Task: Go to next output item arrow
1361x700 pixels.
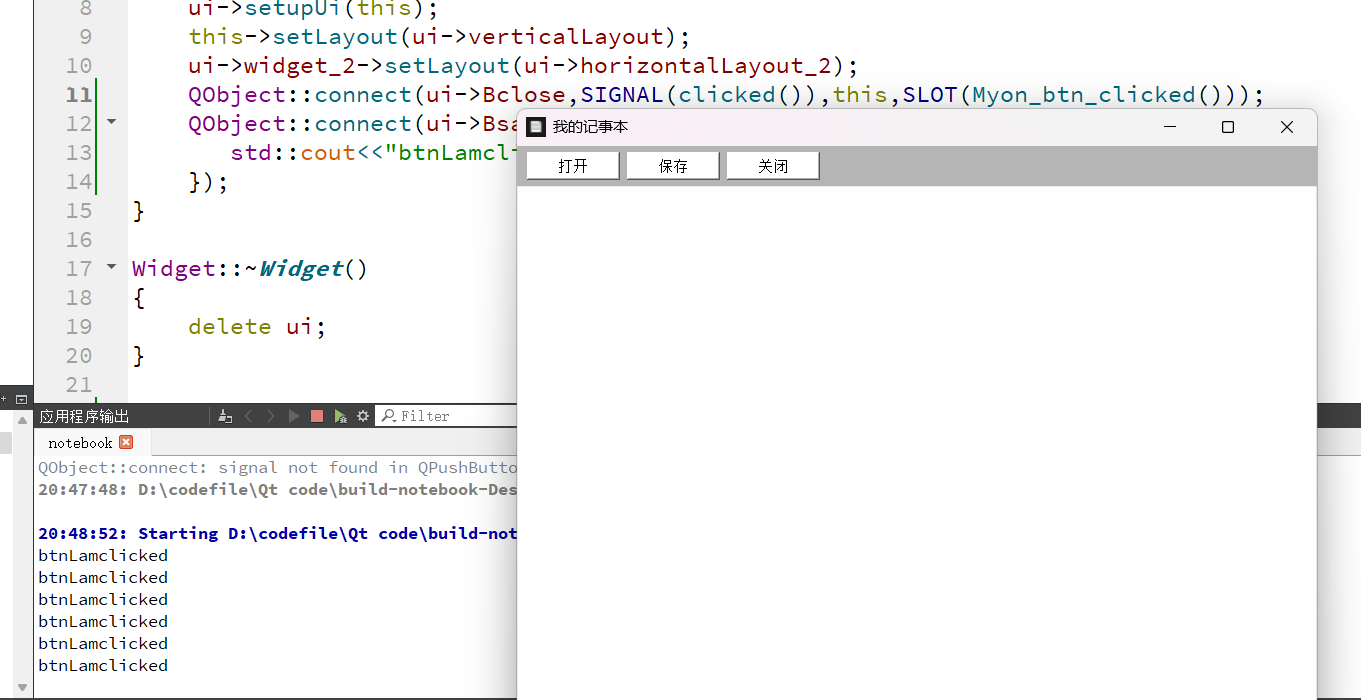Action: click(271, 416)
